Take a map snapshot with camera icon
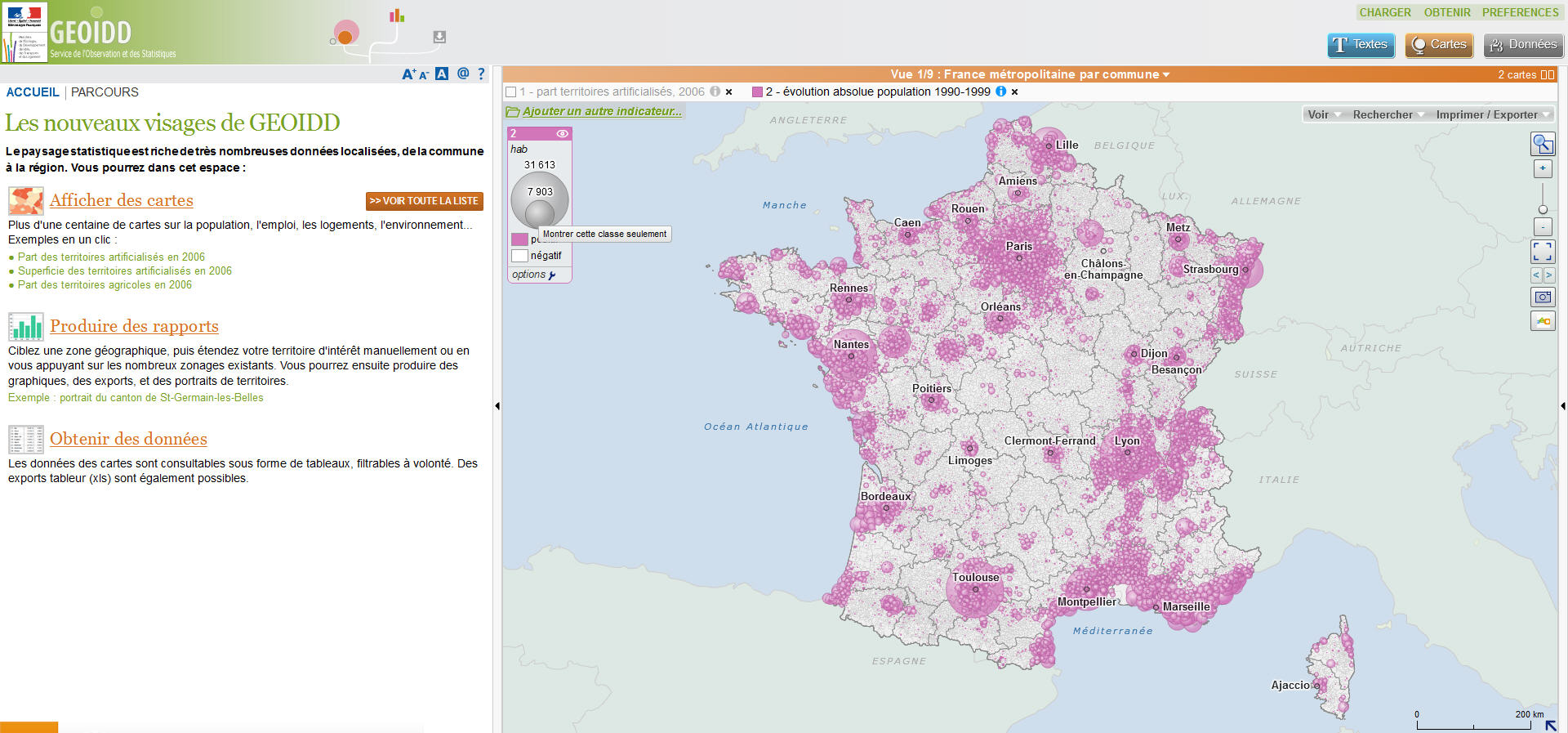This screenshot has width=1568, height=733. pos(1542,297)
